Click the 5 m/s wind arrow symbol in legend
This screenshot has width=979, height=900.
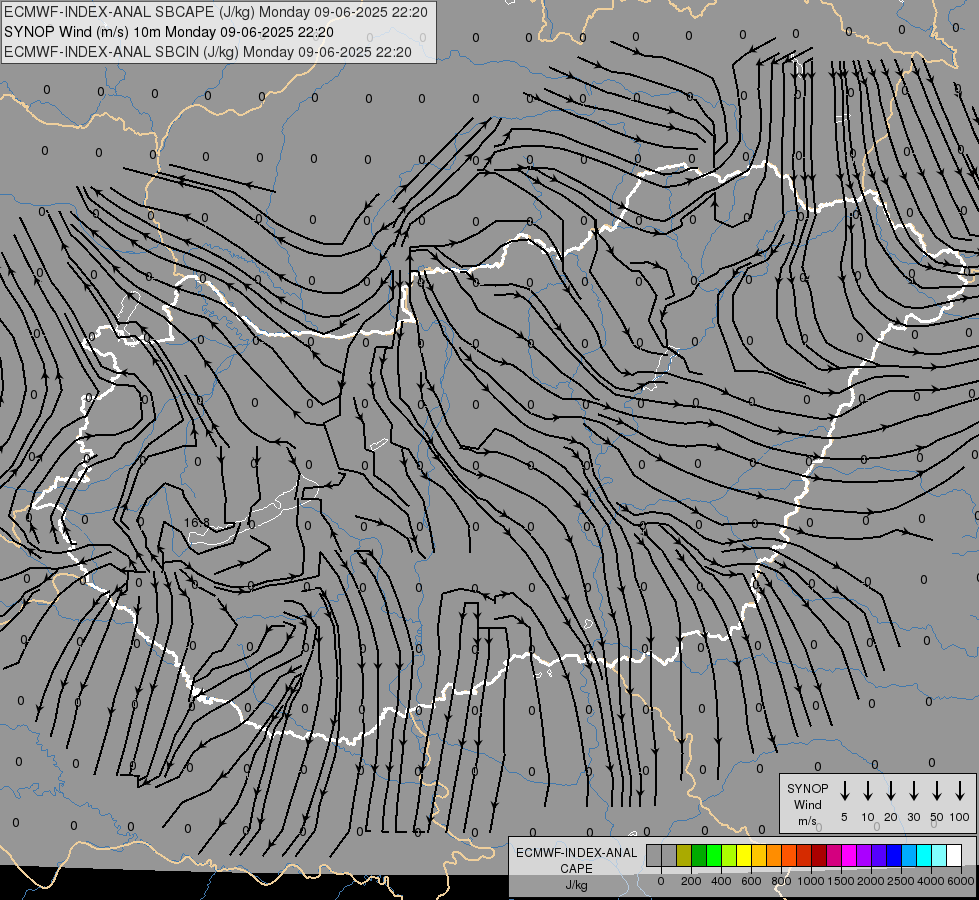pyautogui.click(x=844, y=791)
